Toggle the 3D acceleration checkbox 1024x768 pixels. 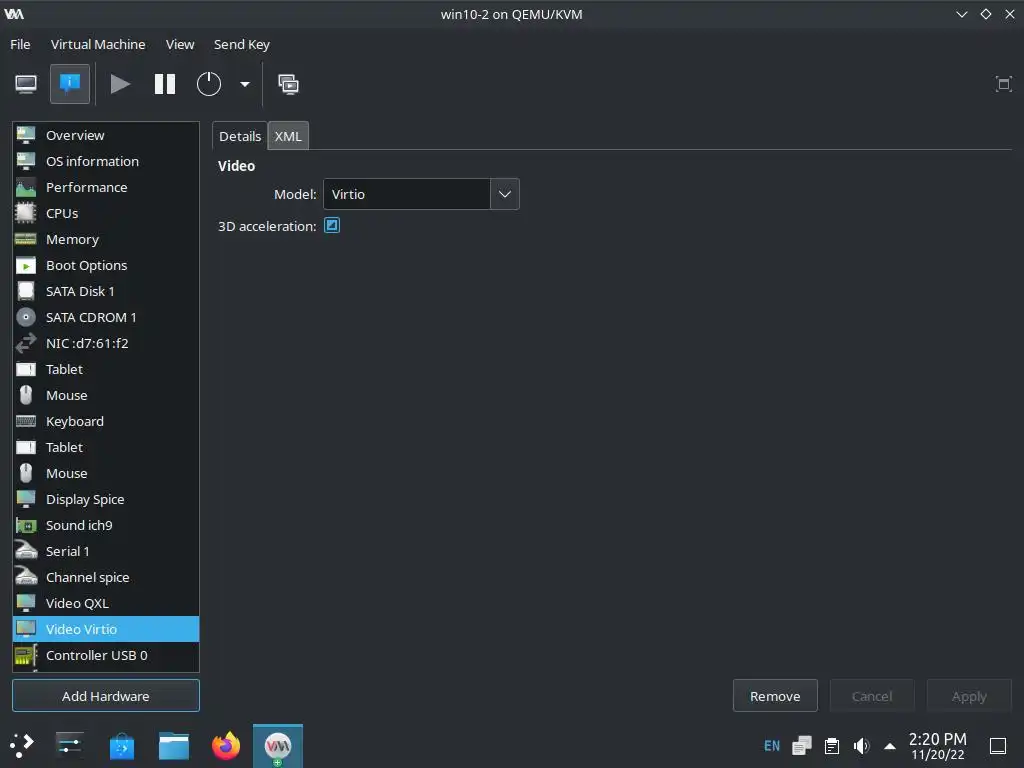coord(332,225)
